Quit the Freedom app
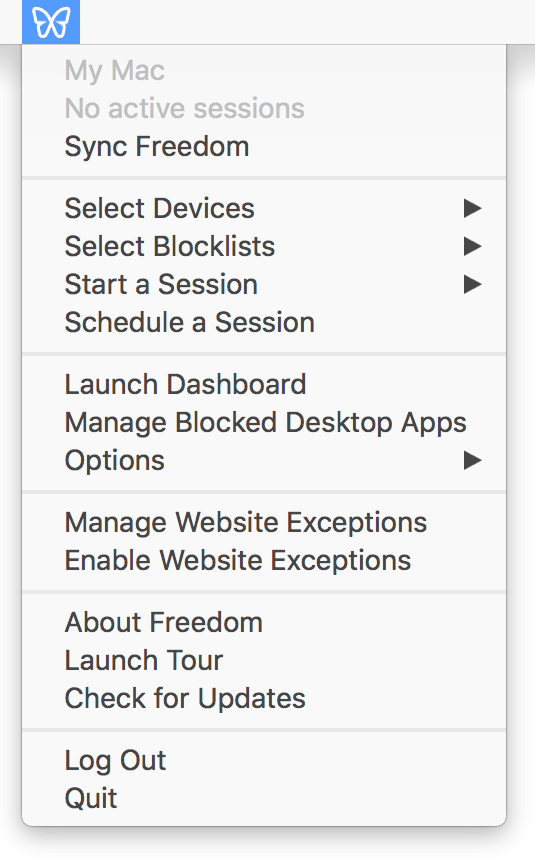This screenshot has width=535, height=860. [x=264, y=799]
